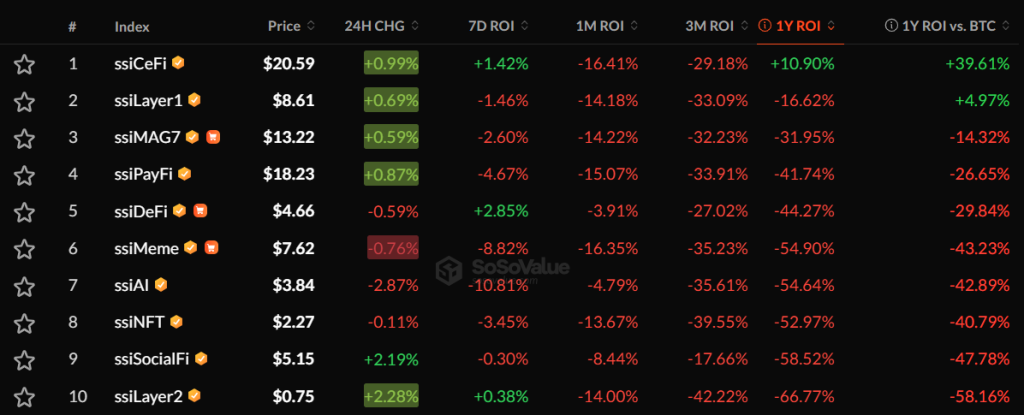1024x415 pixels.
Task: Open the ssiPayFi index link
Action: (144, 174)
